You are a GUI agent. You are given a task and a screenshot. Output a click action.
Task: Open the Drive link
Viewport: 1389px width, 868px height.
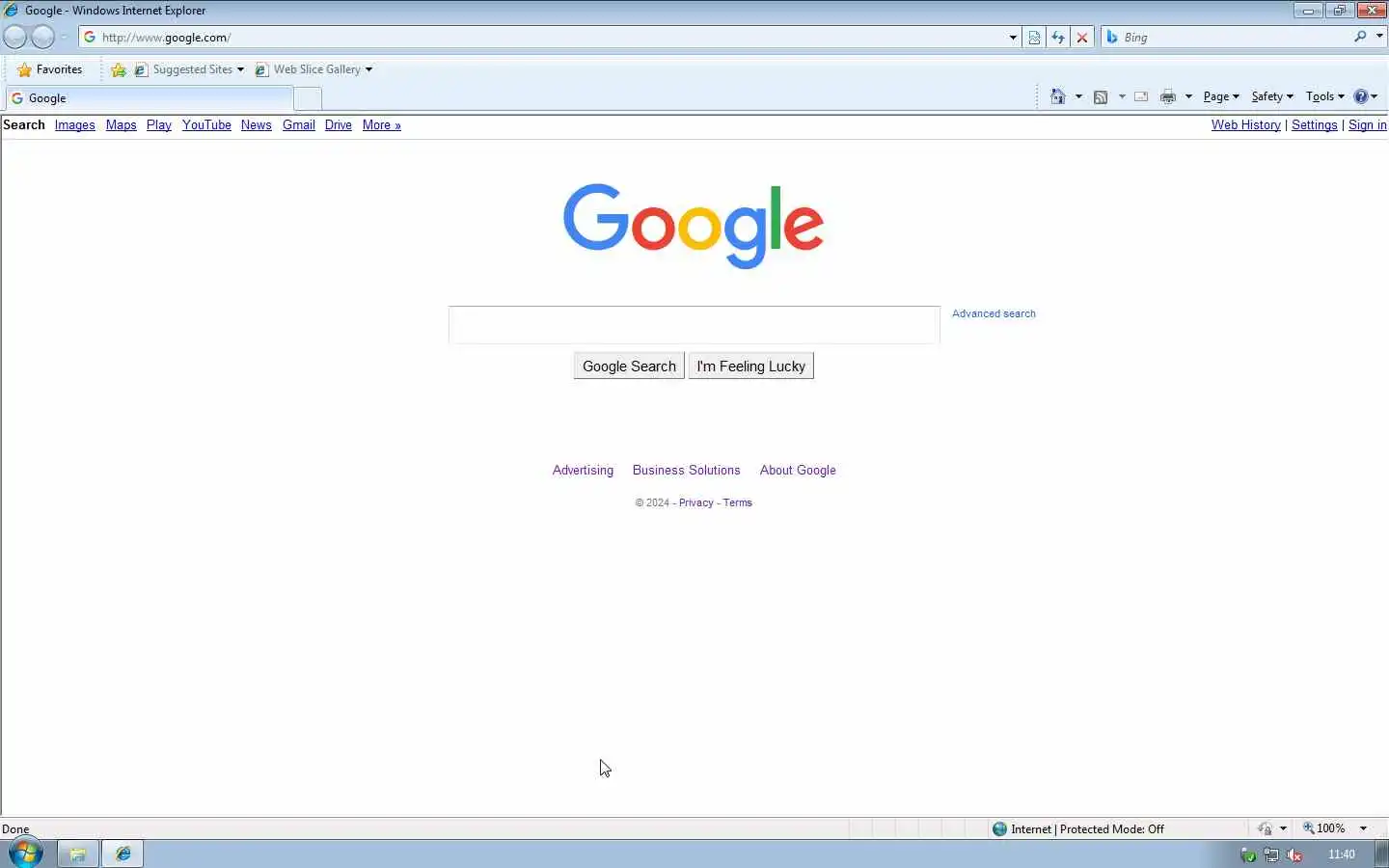click(339, 125)
